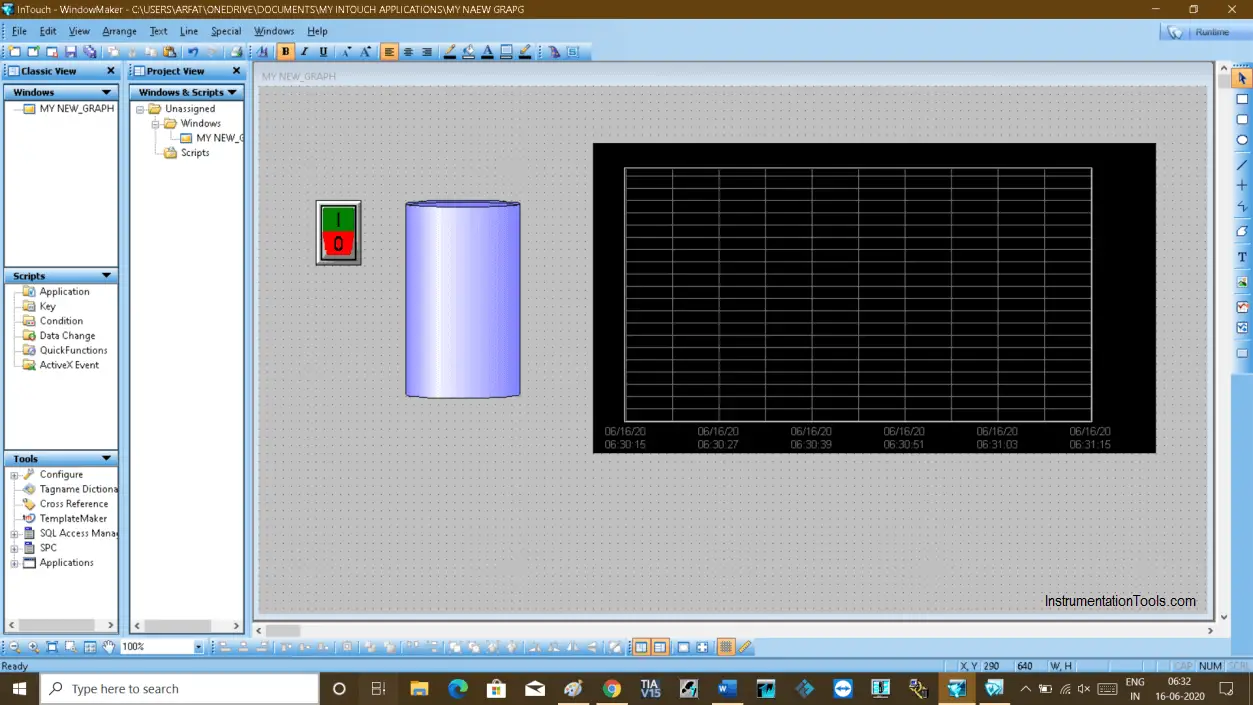The width and height of the screenshot is (1253, 705).
Task: Click the Undo icon
Action: pos(193,52)
